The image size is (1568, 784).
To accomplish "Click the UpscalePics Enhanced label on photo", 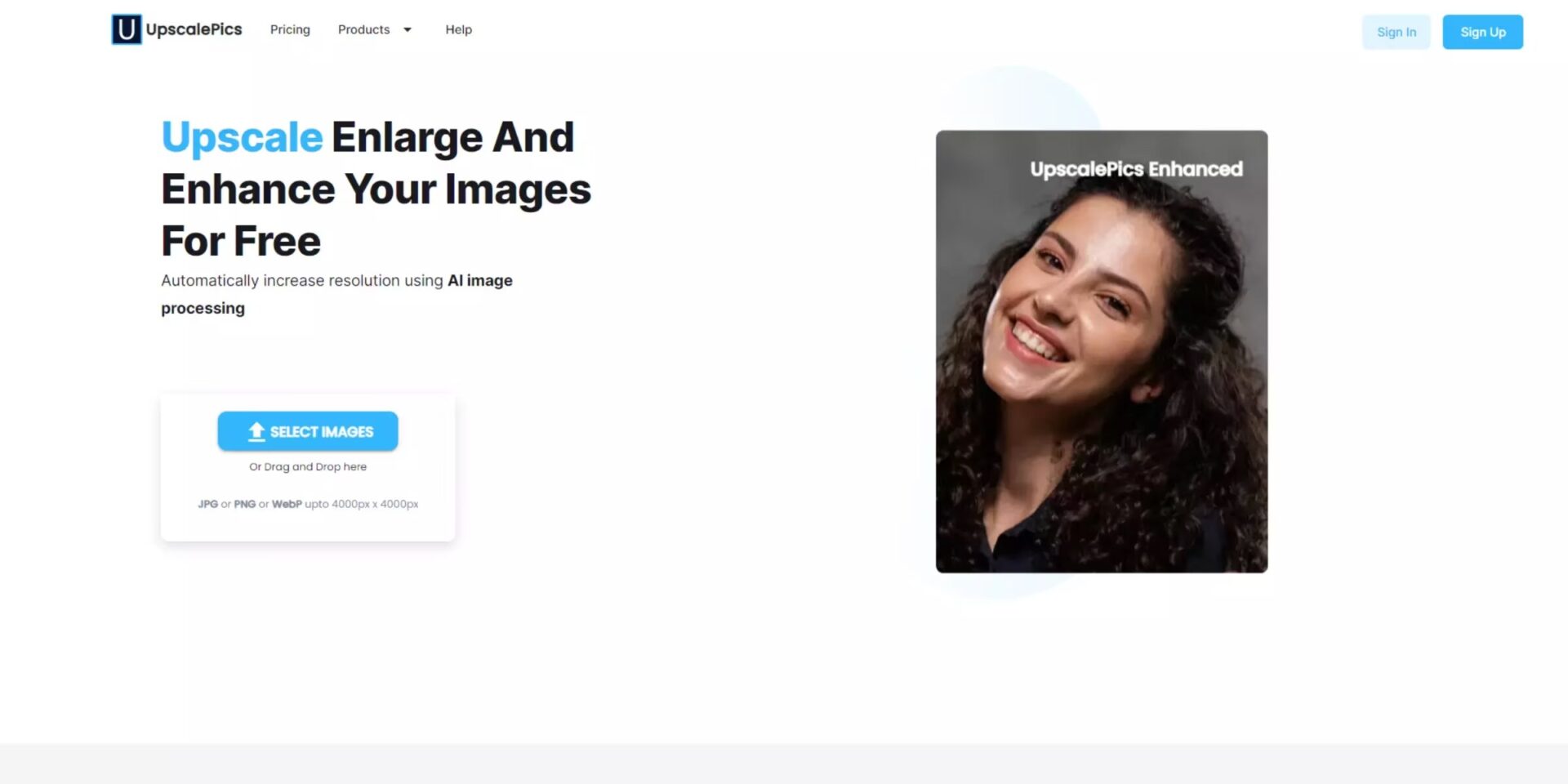I will point(1136,169).
